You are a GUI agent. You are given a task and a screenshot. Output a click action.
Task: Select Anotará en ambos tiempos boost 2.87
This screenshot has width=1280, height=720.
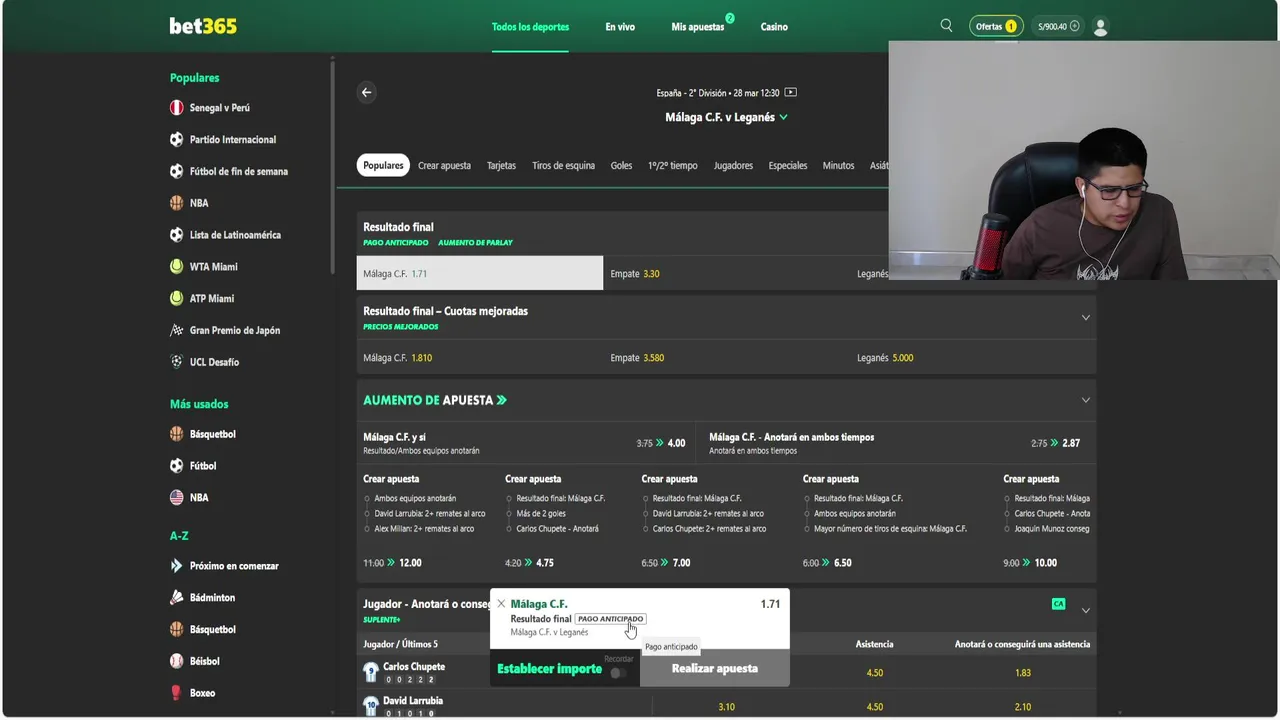(895, 443)
